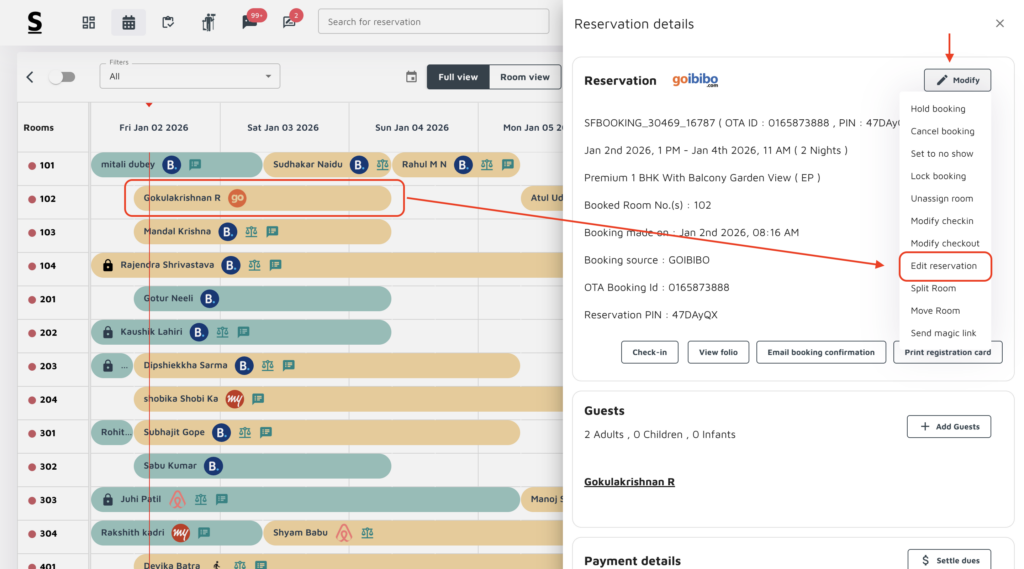Close the Reservation details panel

(999, 24)
